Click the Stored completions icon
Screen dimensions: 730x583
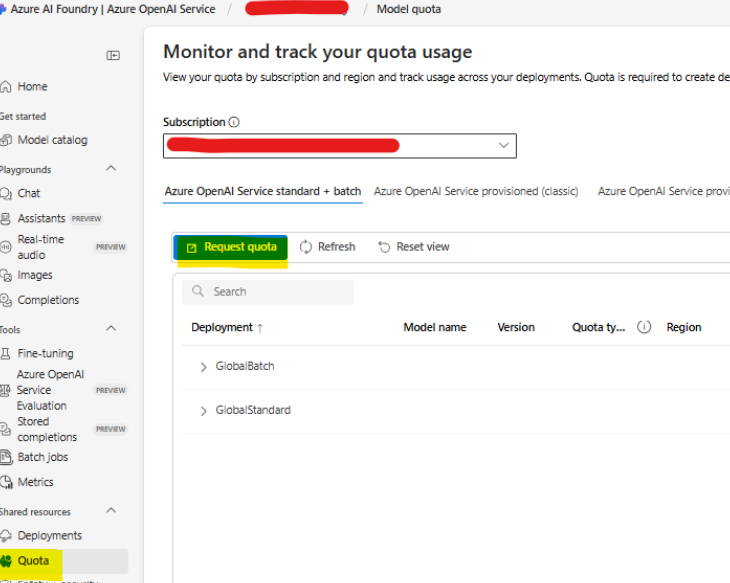[6, 429]
